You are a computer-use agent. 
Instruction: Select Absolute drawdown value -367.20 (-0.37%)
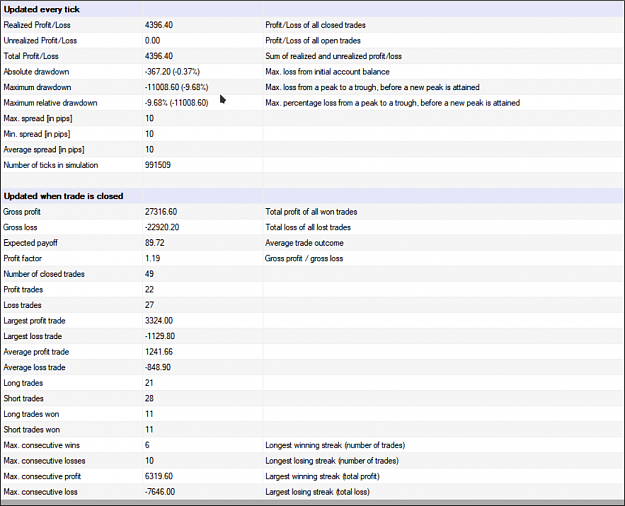click(x=172, y=72)
